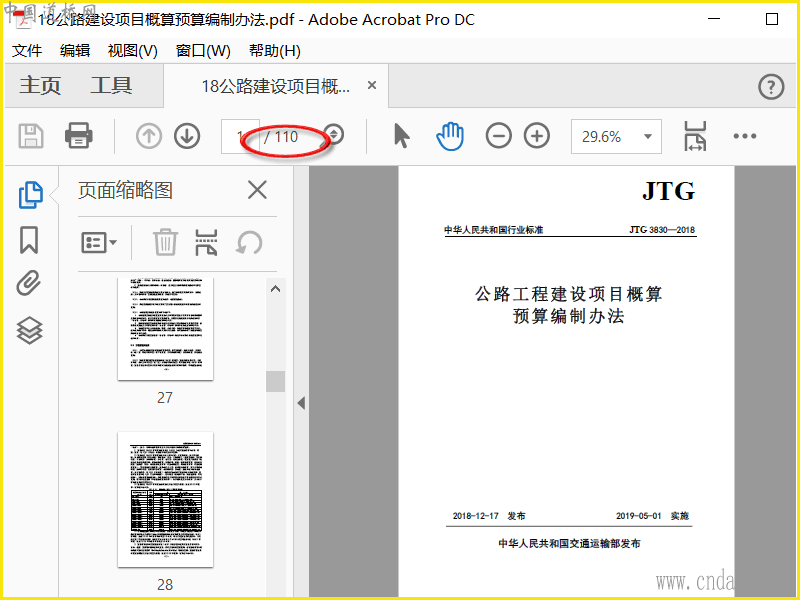Open the Bookmarks panel icon
Screen dimensions: 800x600
point(29,240)
